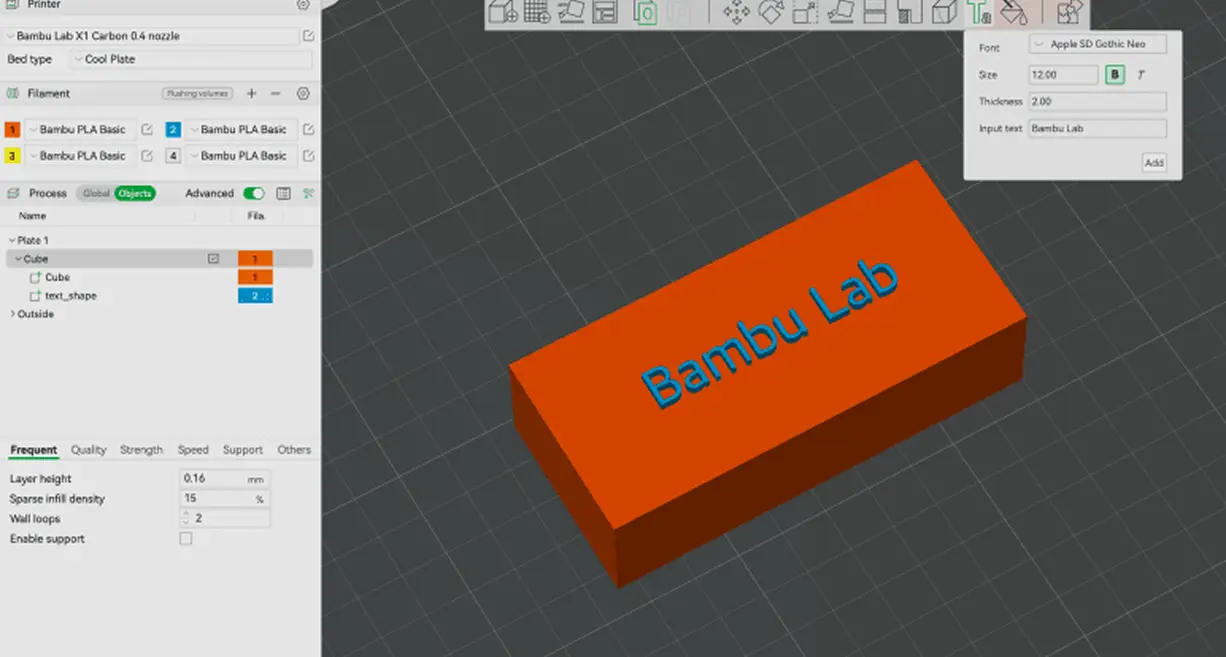
Task: Collapse the Cube parent object node
Action: [x=19, y=259]
